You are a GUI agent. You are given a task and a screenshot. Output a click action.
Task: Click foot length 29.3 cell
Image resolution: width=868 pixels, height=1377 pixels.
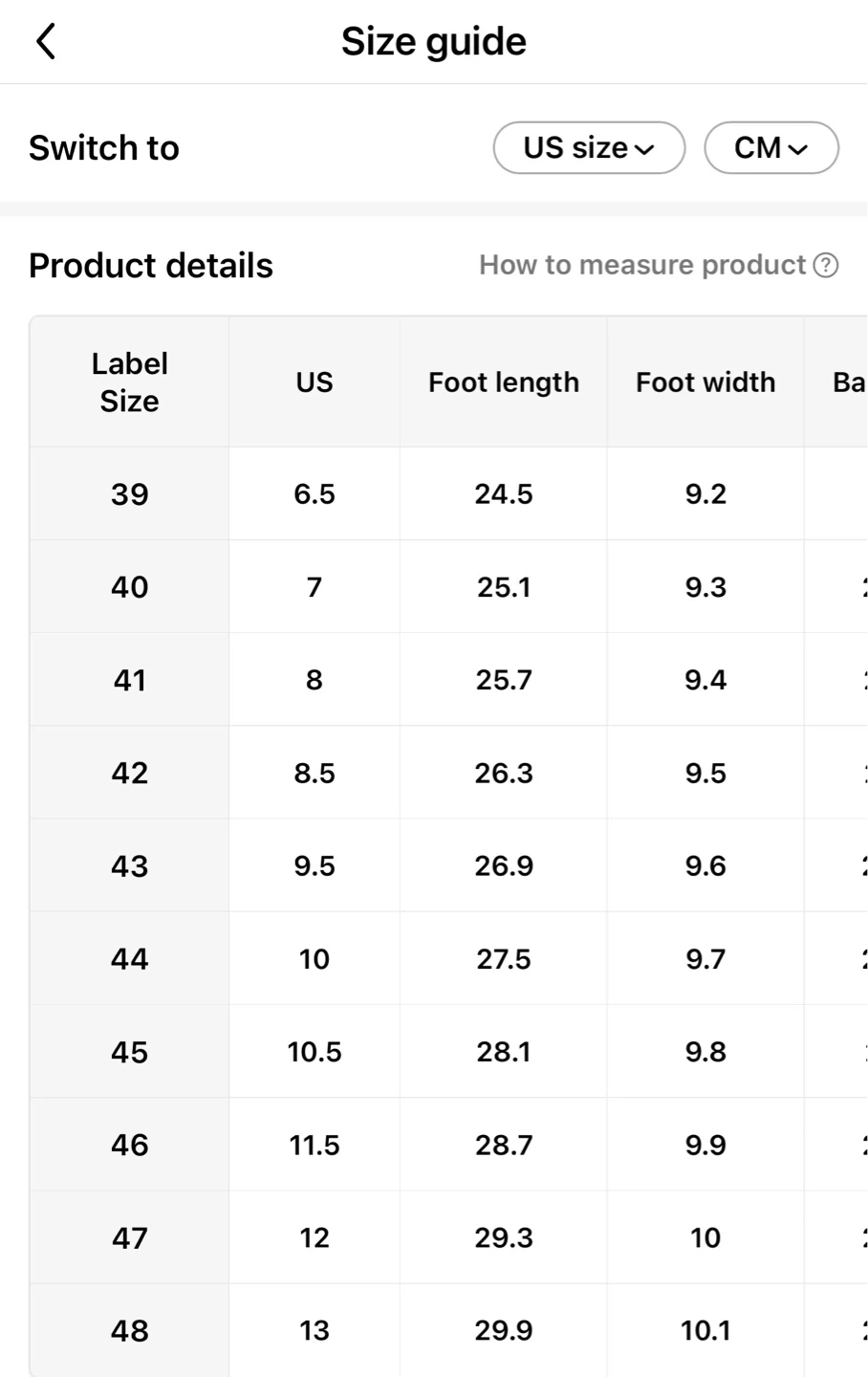(x=503, y=1237)
